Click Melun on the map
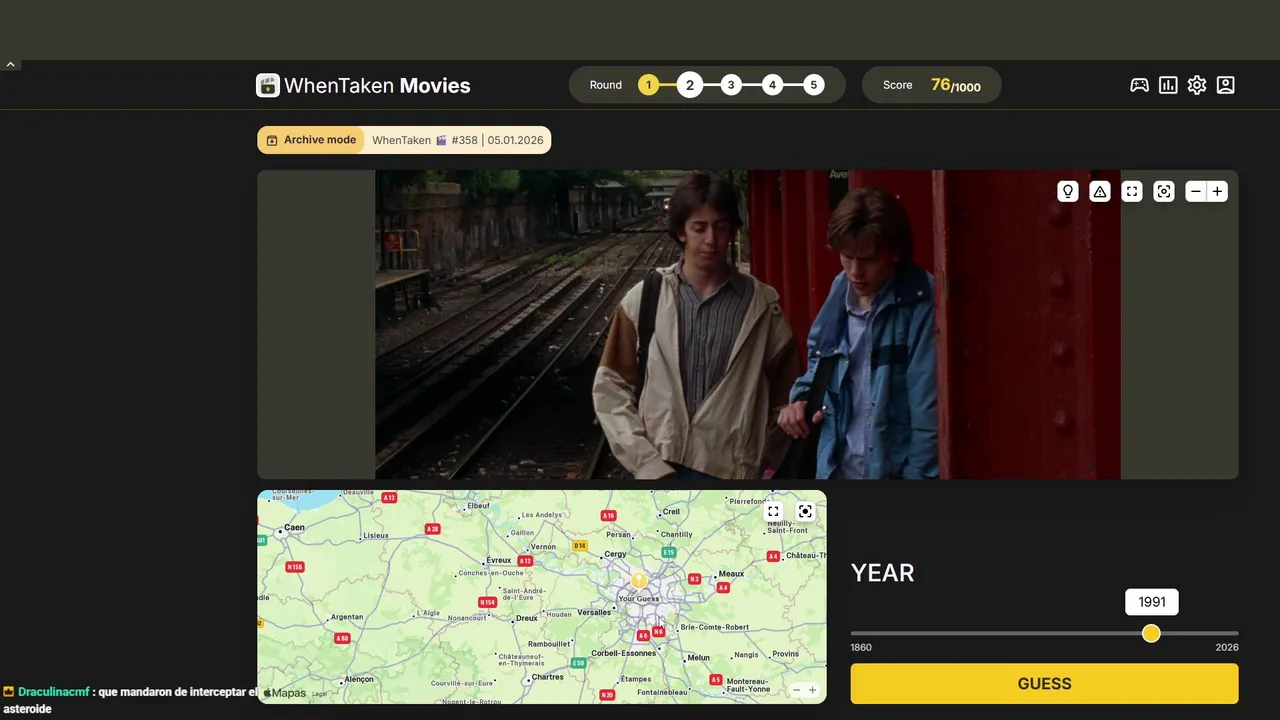 click(697, 658)
